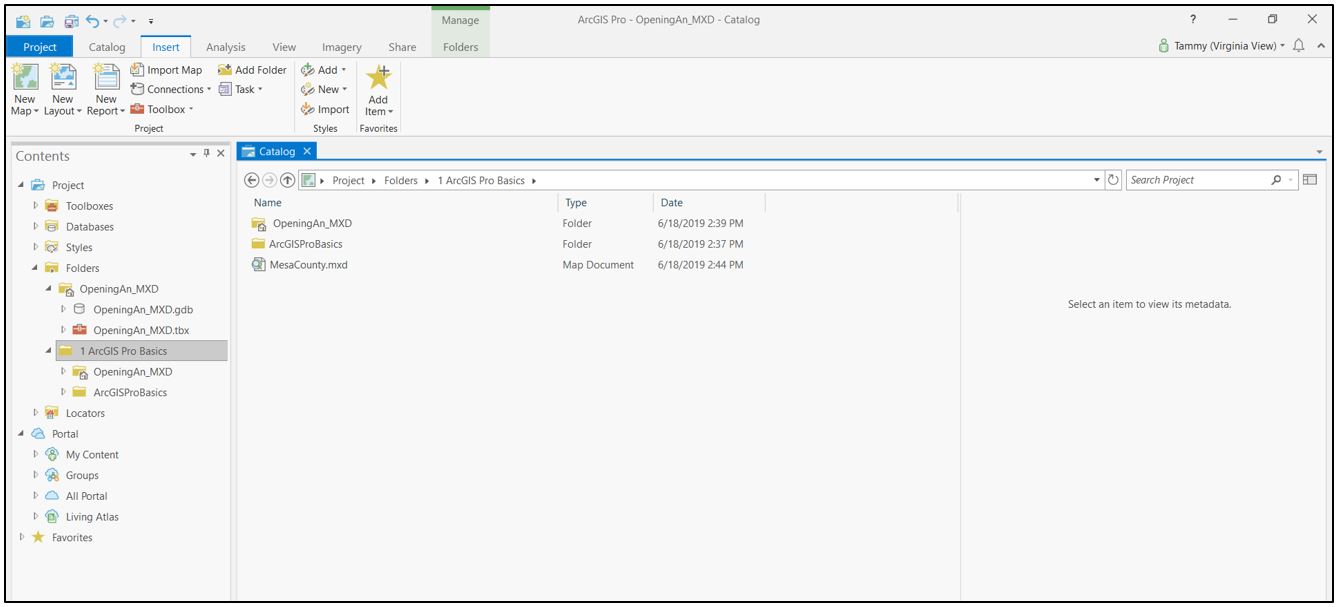Open the New Layout tool
Image resolution: width=1339 pixels, height=607 pixels.
coord(62,88)
